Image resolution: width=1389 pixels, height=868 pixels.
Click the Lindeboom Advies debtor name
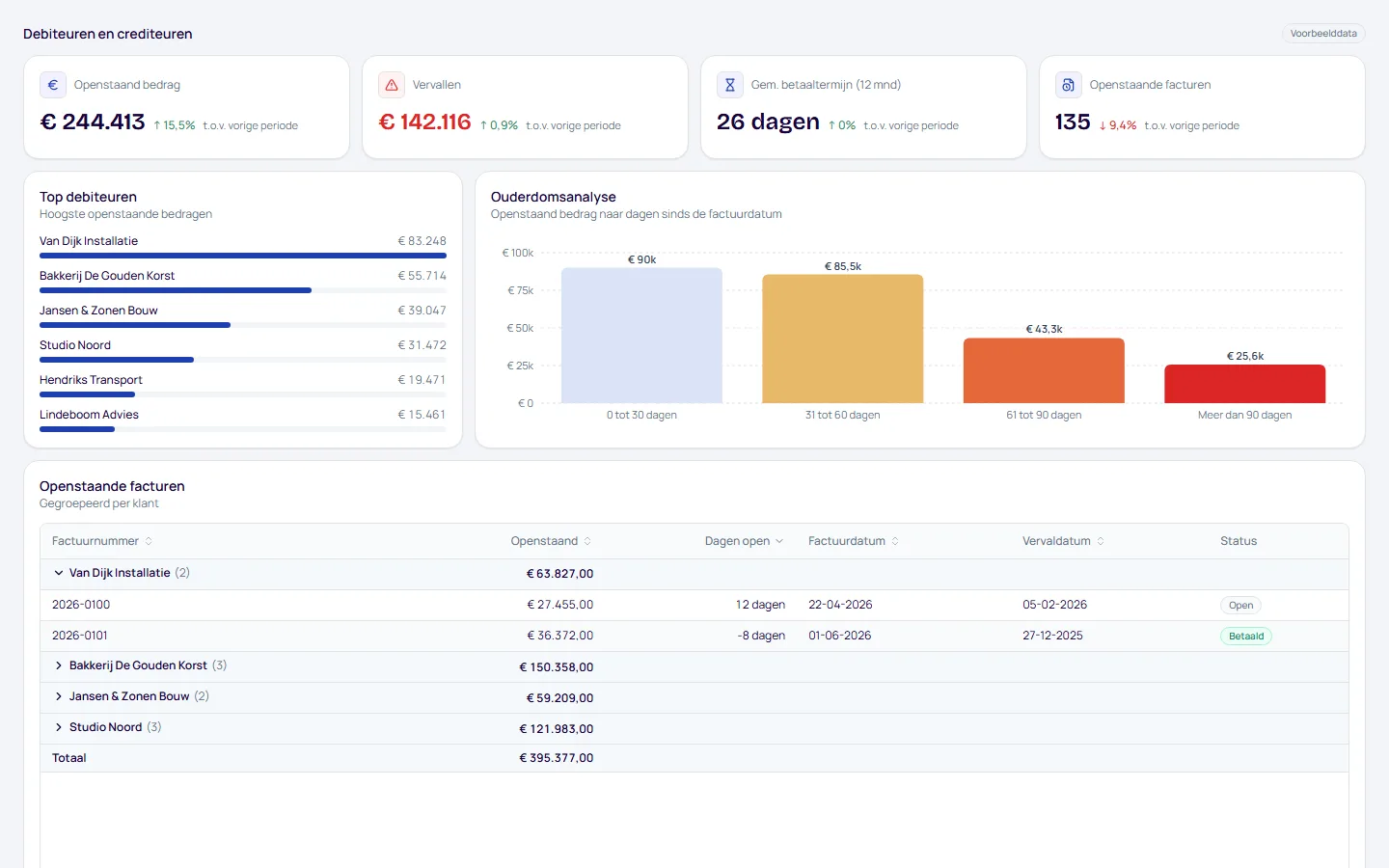tap(89, 415)
